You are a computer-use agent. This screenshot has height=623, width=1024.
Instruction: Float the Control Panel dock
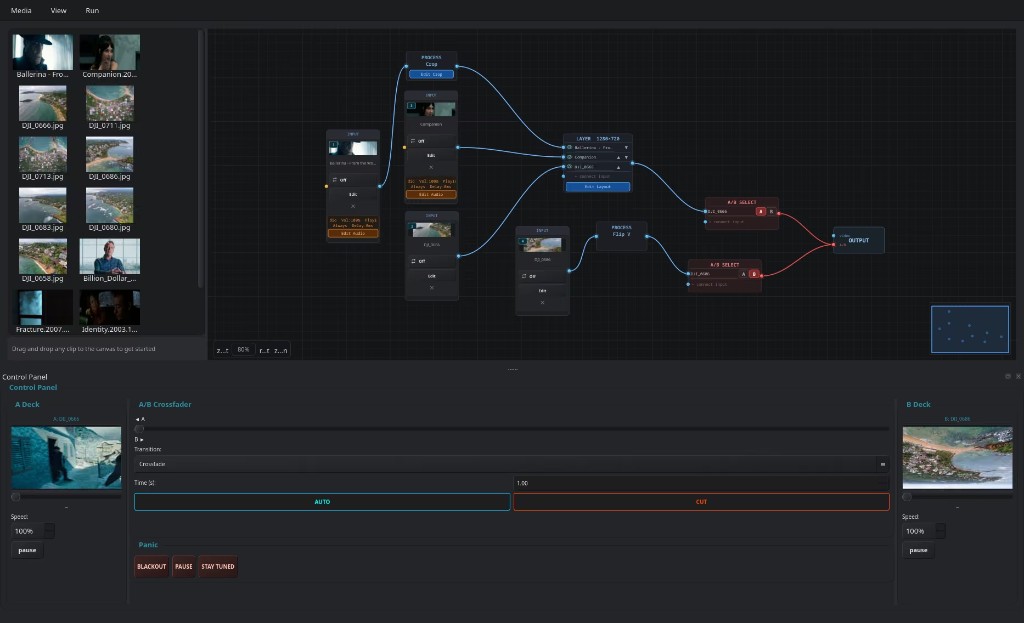coord(1008,376)
